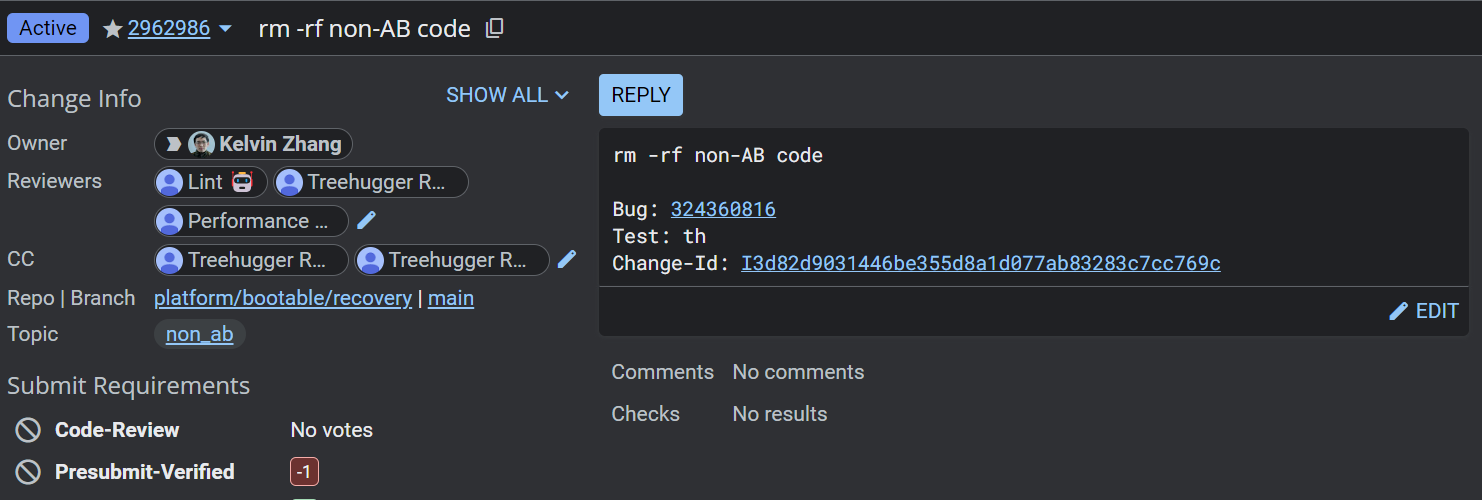Click the Code-Review unsatisfied status icon
Viewport: 1482px width, 500px height.
(x=28, y=430)
